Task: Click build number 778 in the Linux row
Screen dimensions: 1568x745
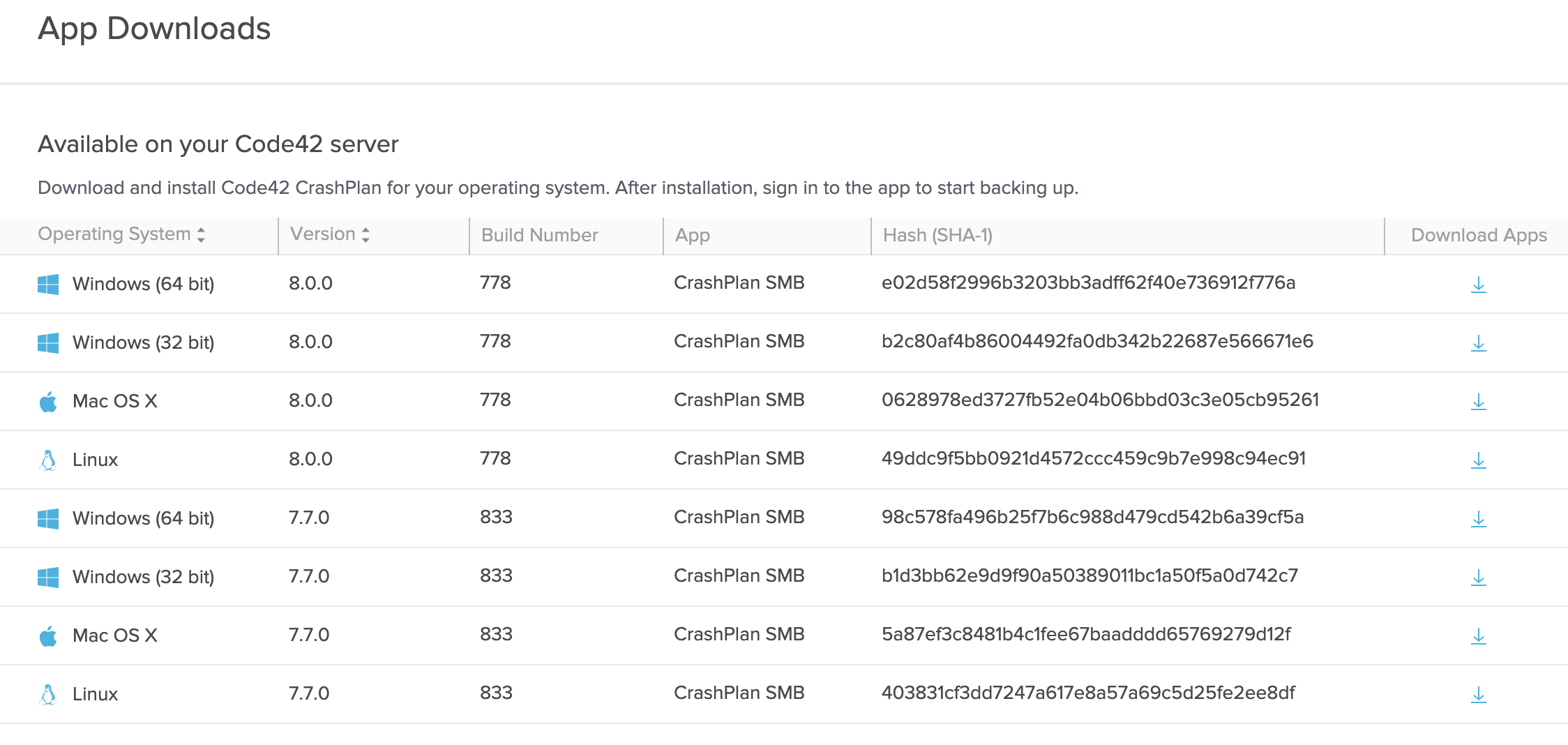Action: tap(495, 458)
